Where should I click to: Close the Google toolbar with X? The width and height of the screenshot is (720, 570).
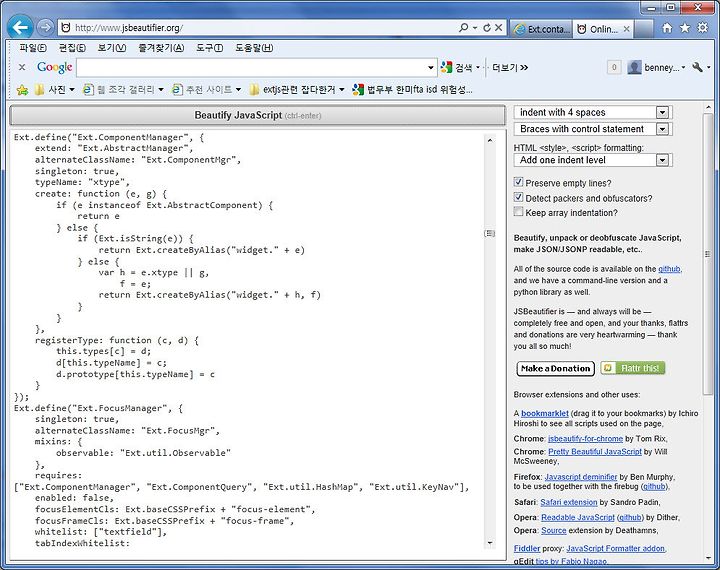point(22,68)
